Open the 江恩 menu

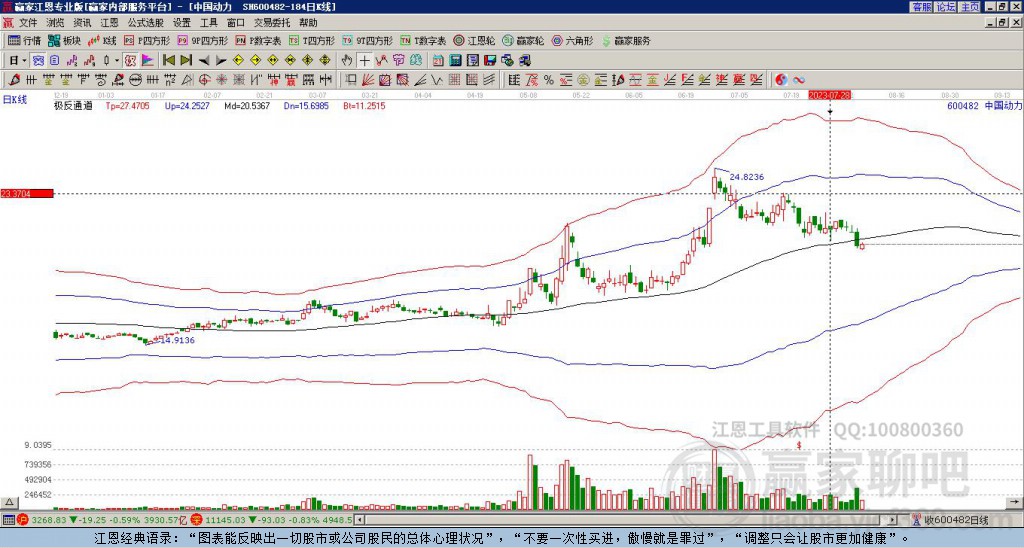click(109, 22)
